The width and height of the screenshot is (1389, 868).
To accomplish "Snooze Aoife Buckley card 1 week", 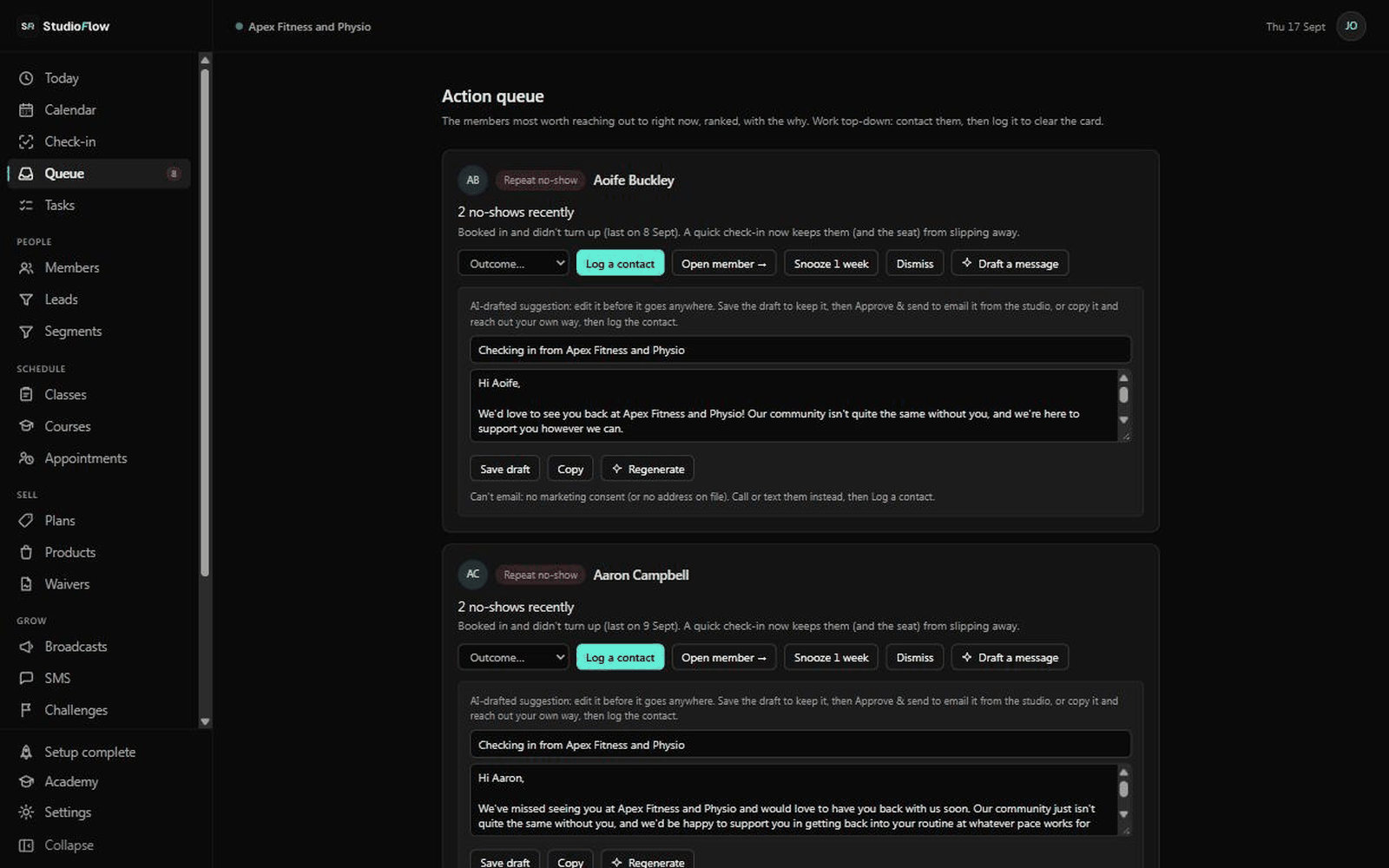I will [831, 264].
